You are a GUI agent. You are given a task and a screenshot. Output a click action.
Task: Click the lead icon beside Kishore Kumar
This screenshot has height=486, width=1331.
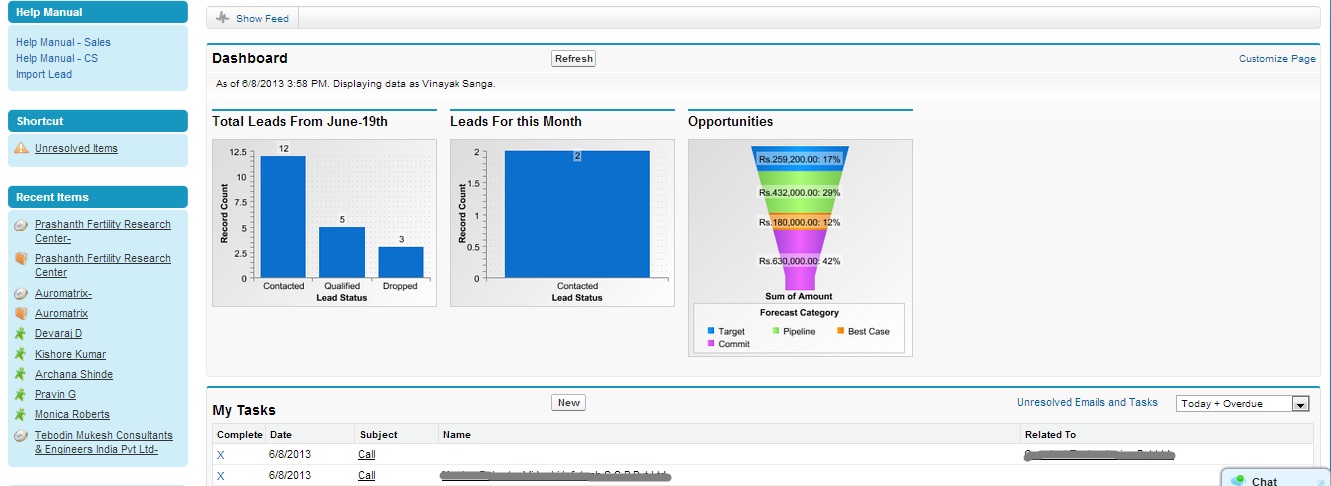[x=21, y=354]
